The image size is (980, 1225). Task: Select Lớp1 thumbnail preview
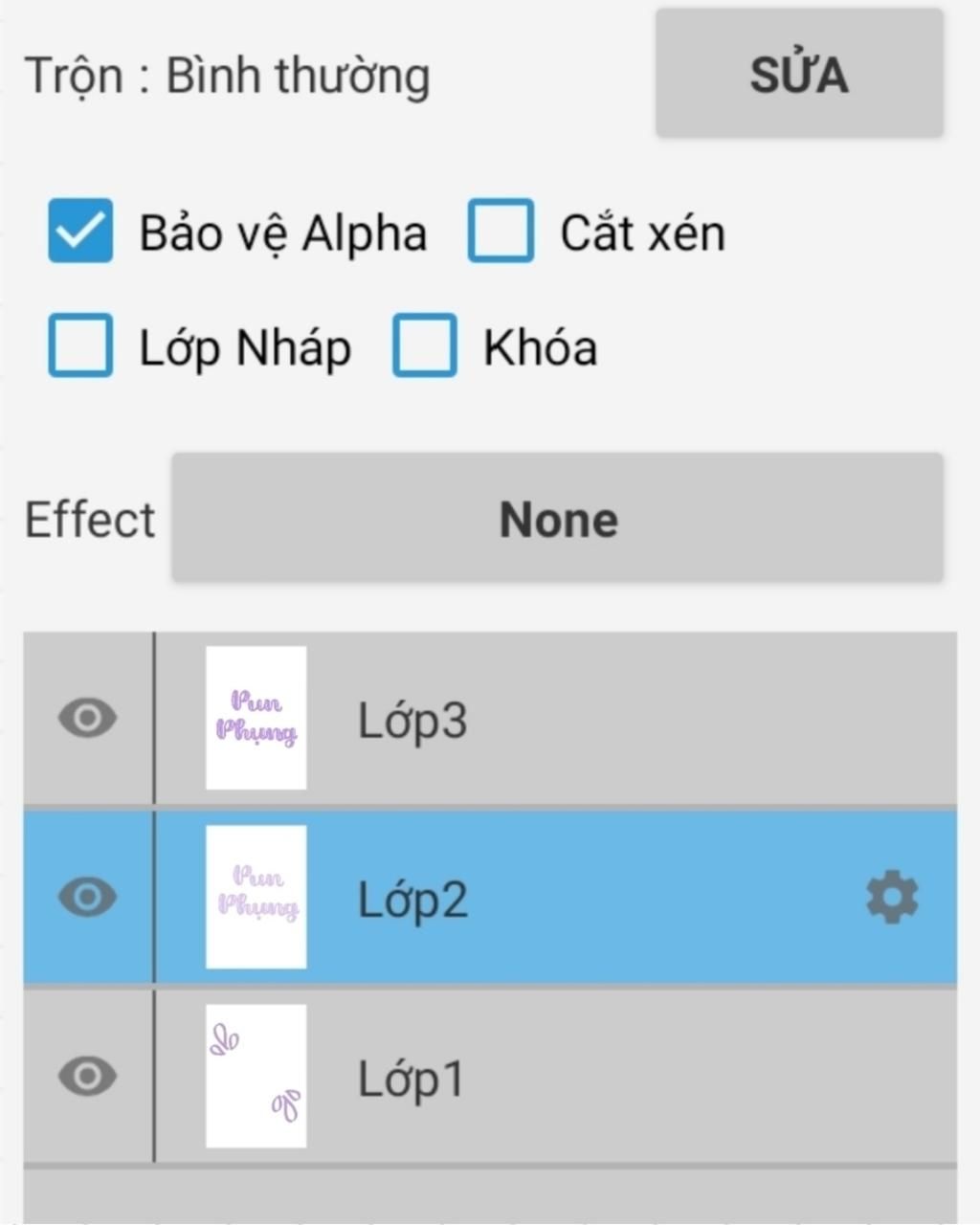pos(256,1076)
